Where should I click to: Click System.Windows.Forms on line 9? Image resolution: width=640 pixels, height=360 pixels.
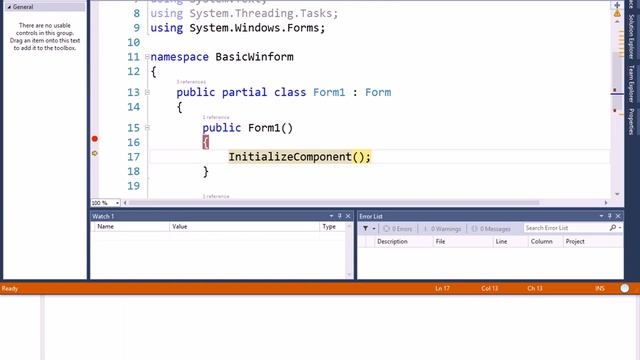pos(254,28)
